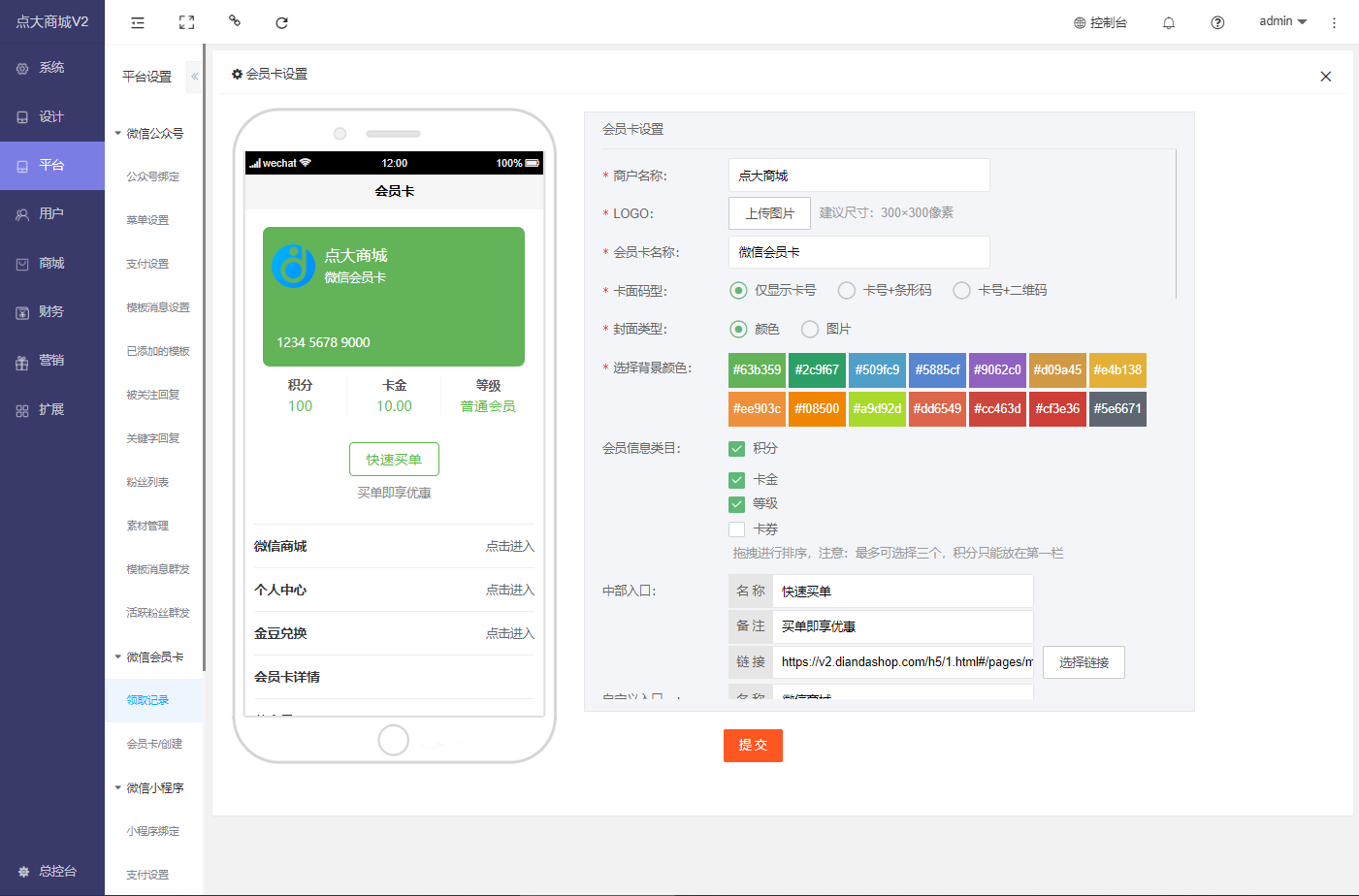Collapse the sidebar with the menu fold icon
This screenshot has height=896, width=1359.
pos(138,22)
